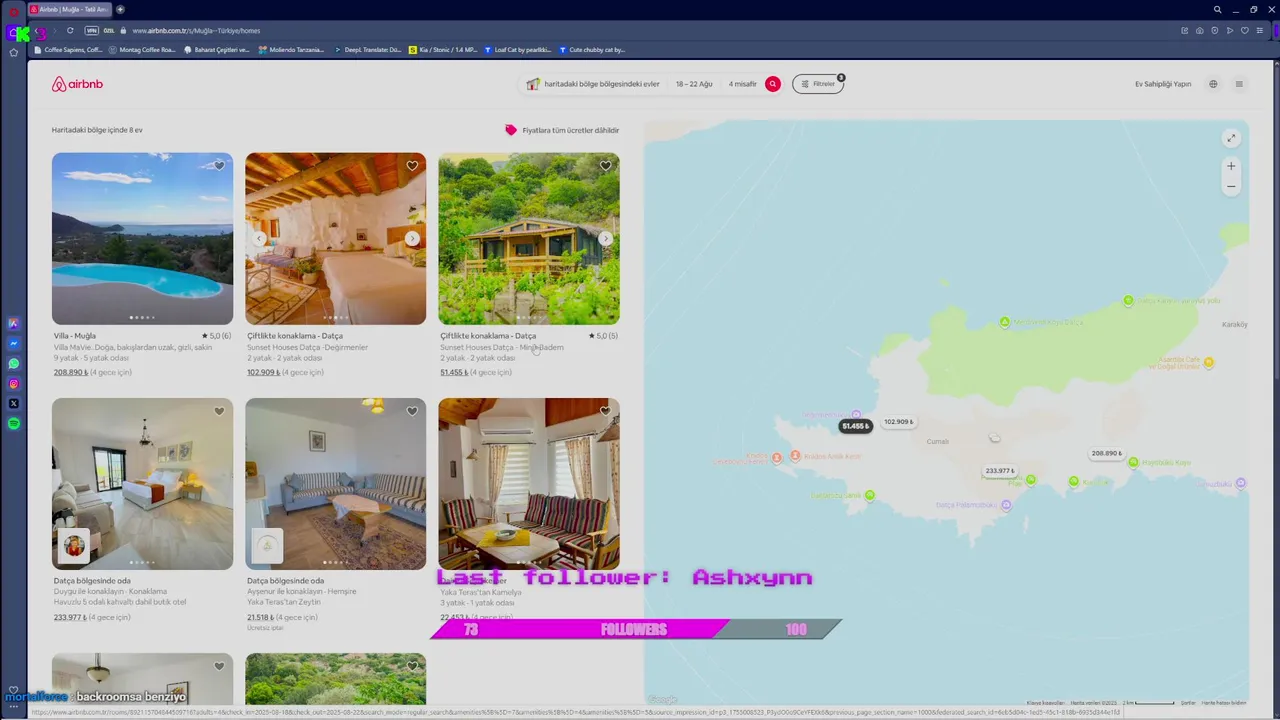1280x720 pixels.
Task: Click the red search magnifier button
Action: (773, 84)
